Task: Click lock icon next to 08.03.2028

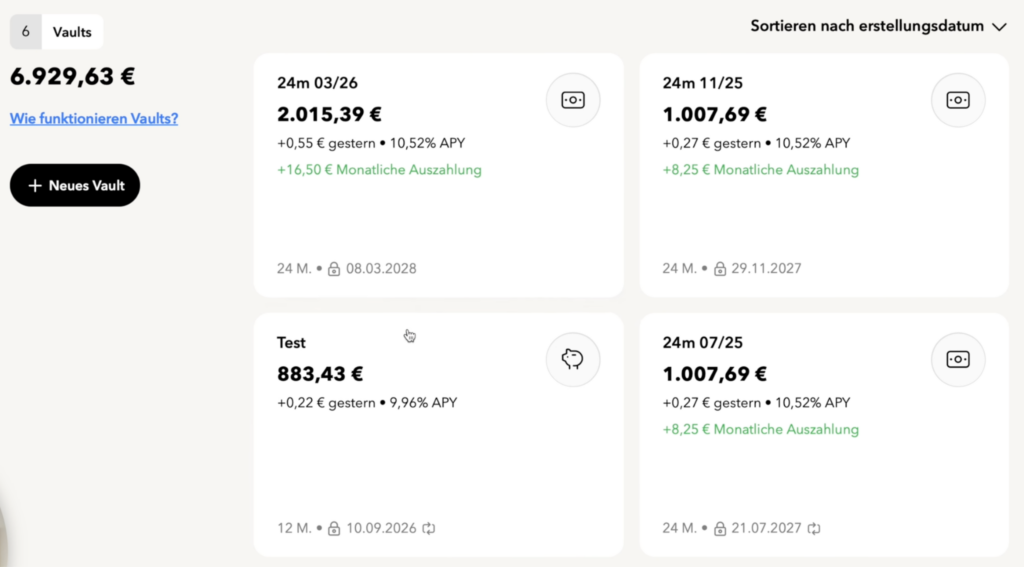Action: 334,268
